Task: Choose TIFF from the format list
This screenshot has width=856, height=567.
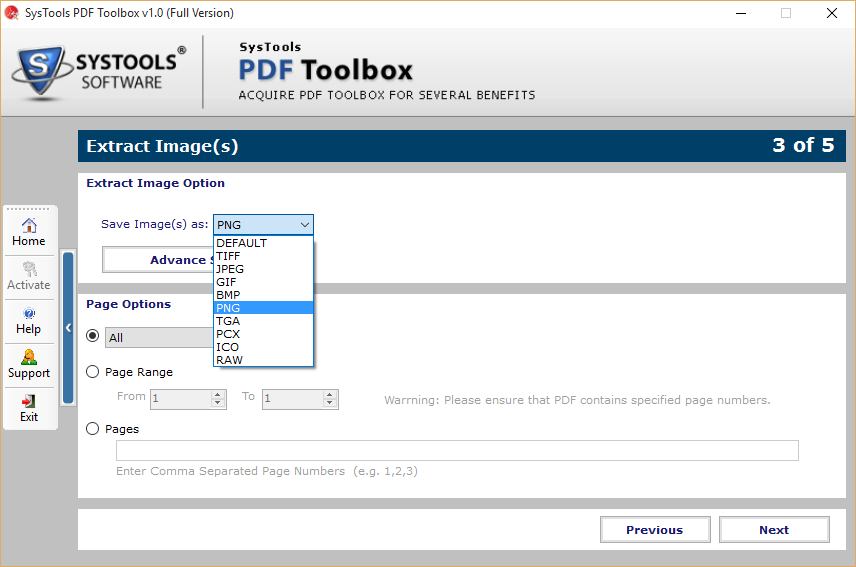Action: click(x=263, y=256)
